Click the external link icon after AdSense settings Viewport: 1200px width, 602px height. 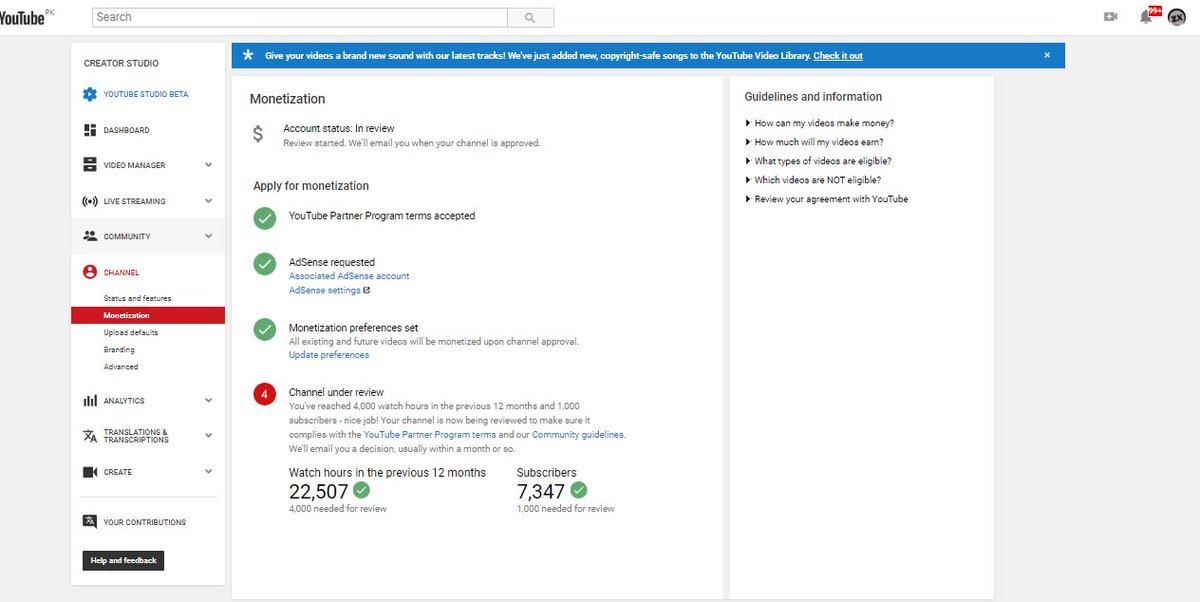[x=366, y=291]
